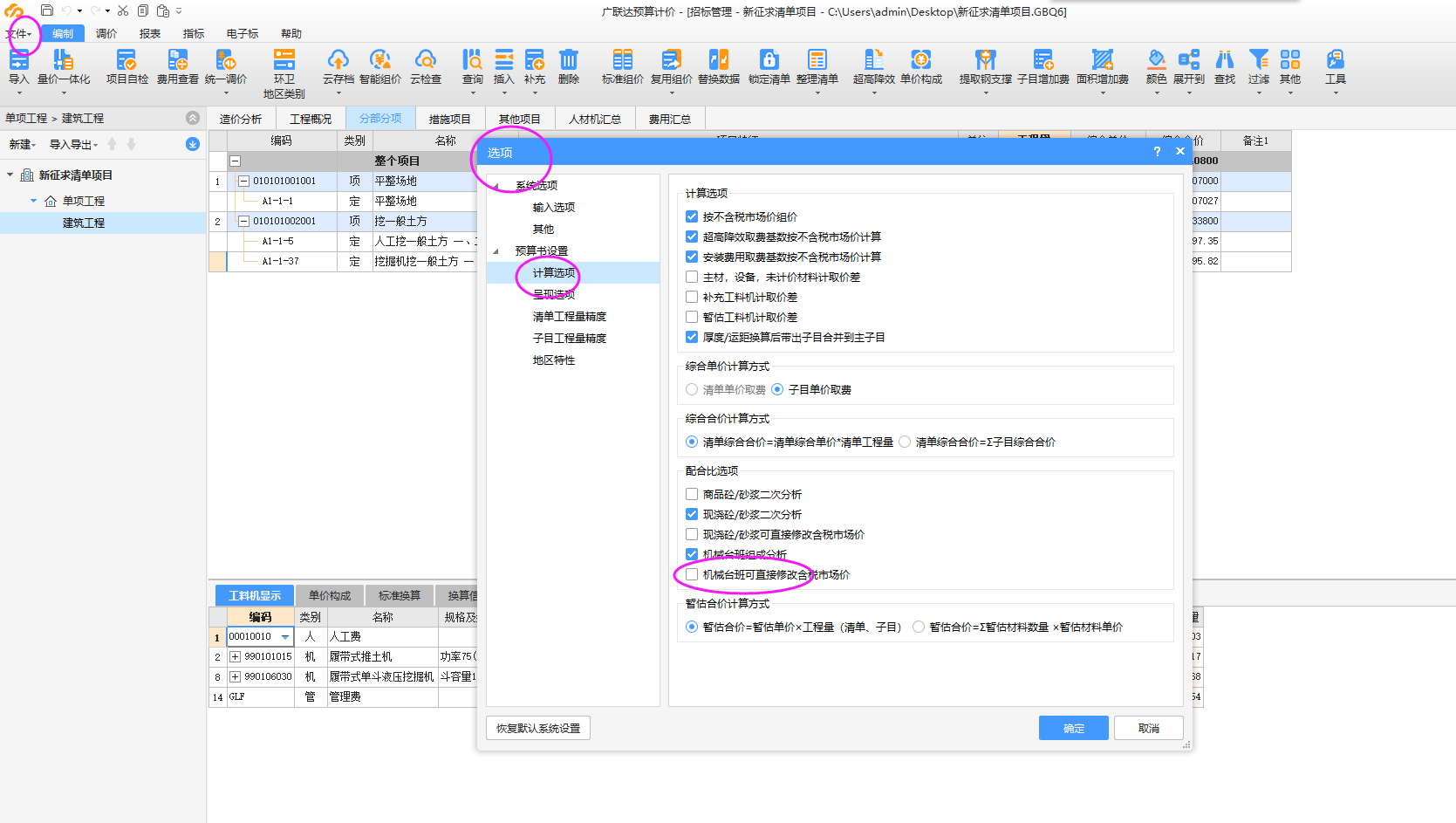Enable 主材,设备,未计价材料计取价差

tap(692, 277)
